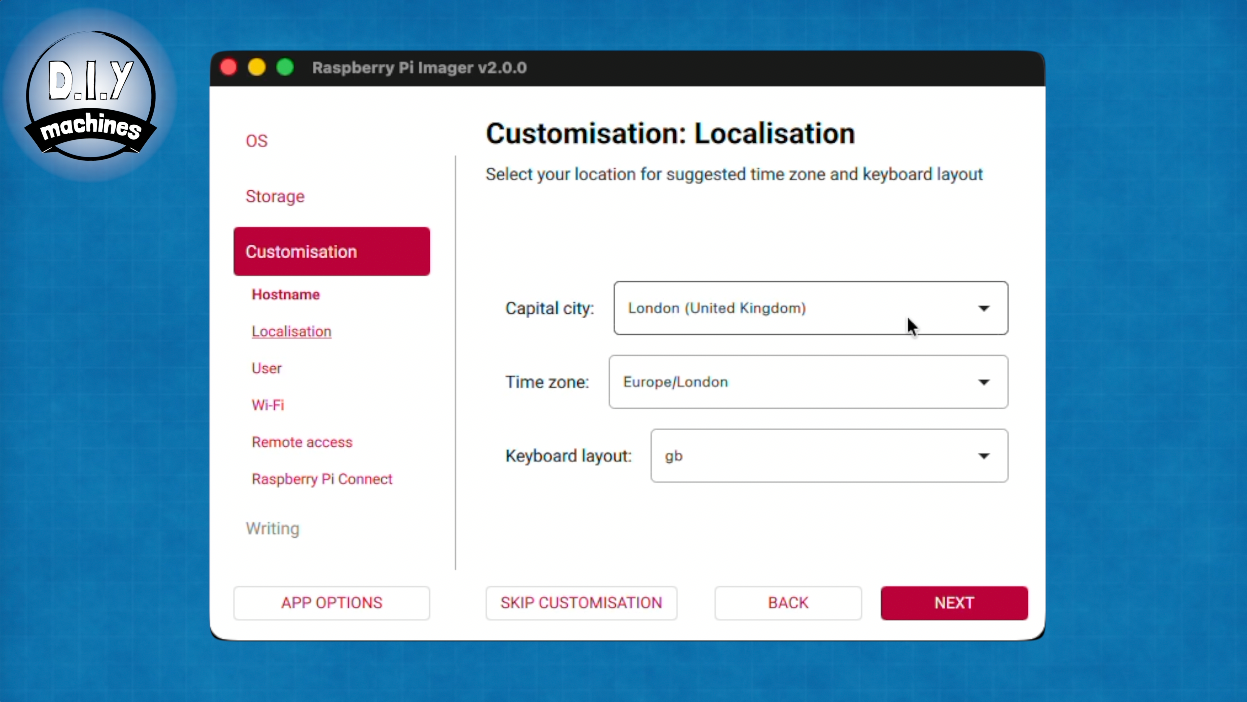Viewport: 1247px width, 702px height.
Task: Open the Localisation sub-section link
Action: [291, 332]
